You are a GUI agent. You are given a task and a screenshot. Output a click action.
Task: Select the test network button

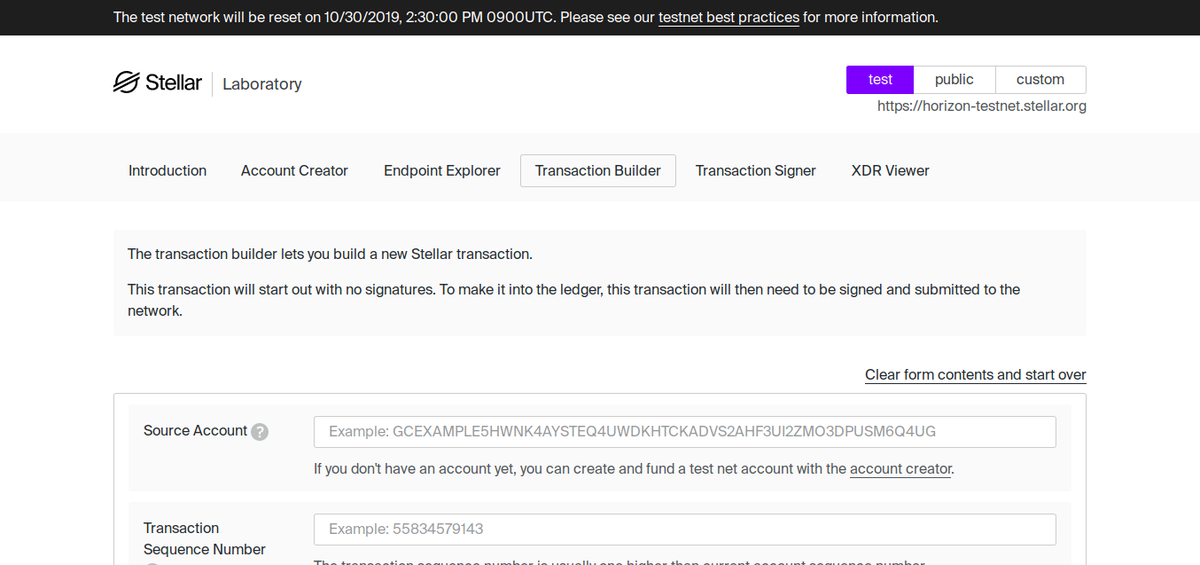(x=880, y=80)
